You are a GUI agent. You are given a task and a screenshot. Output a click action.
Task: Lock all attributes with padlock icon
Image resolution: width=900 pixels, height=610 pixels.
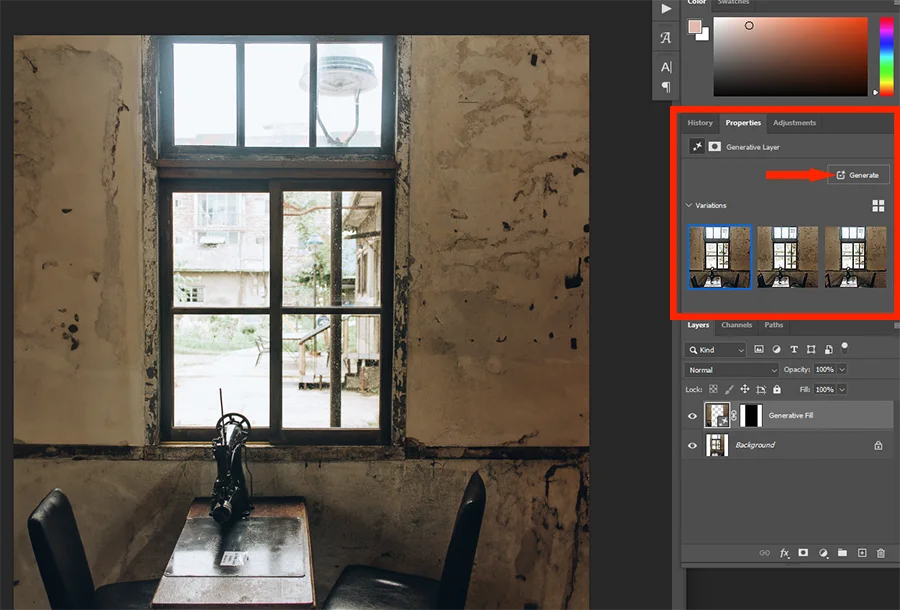click(x=777, y=389)
